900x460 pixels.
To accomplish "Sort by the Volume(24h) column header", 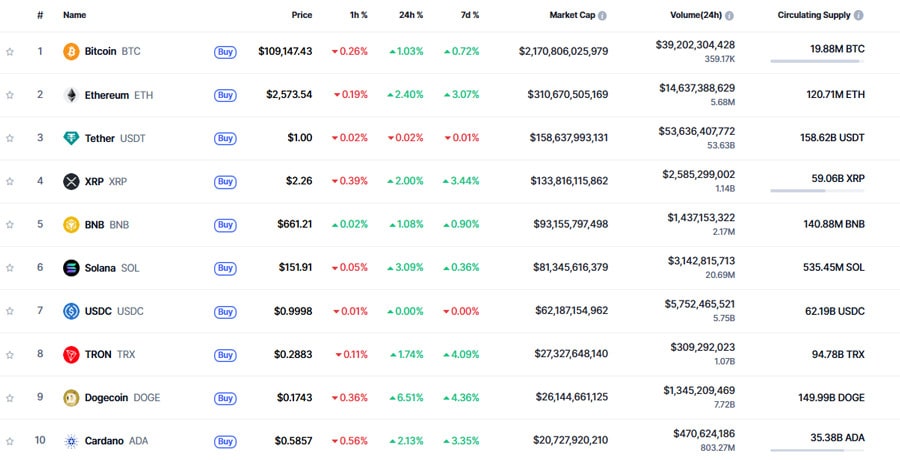I will (x=696, y=16).
